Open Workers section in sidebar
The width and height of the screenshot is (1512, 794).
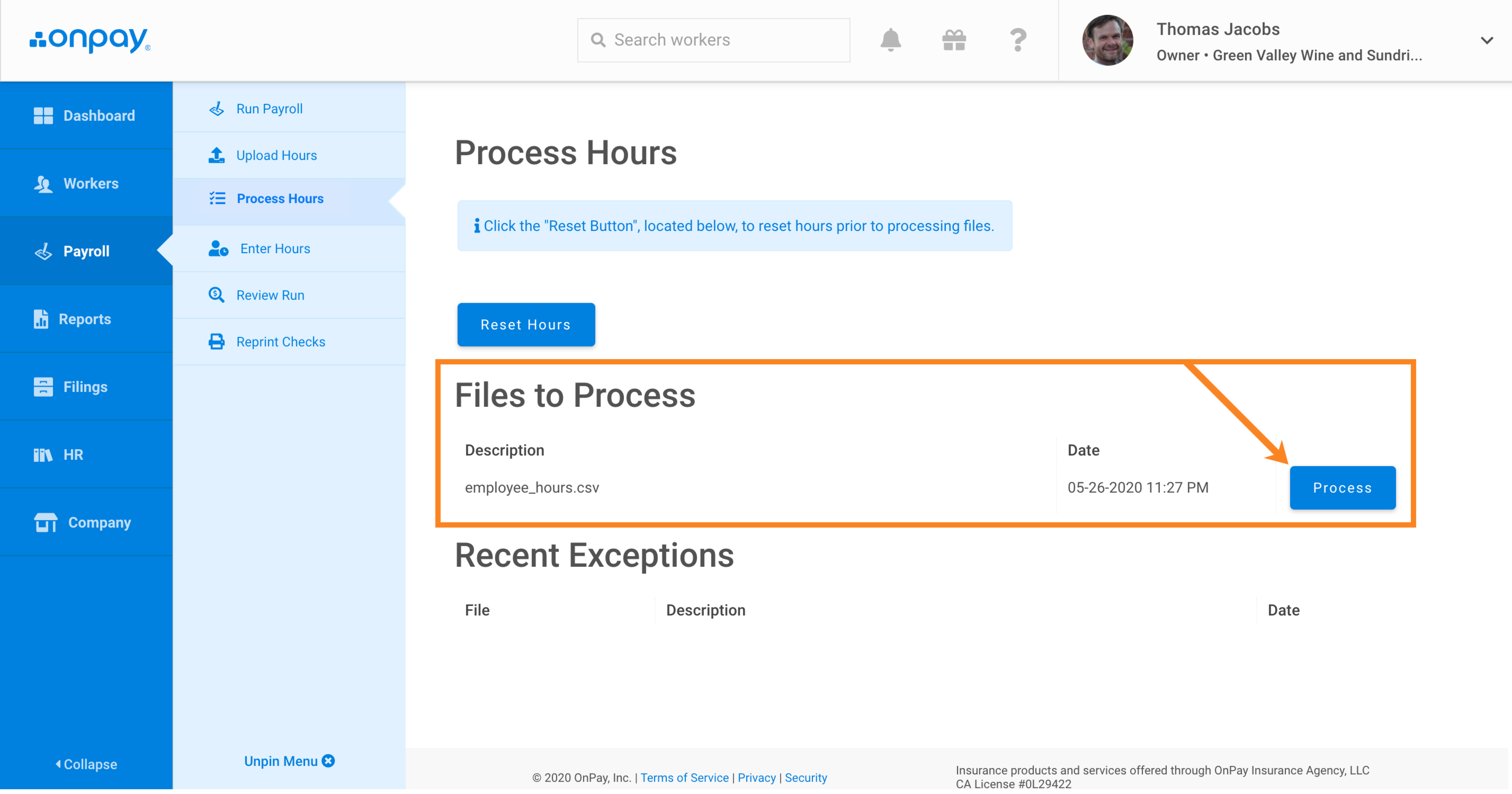[x=86, y=183]
